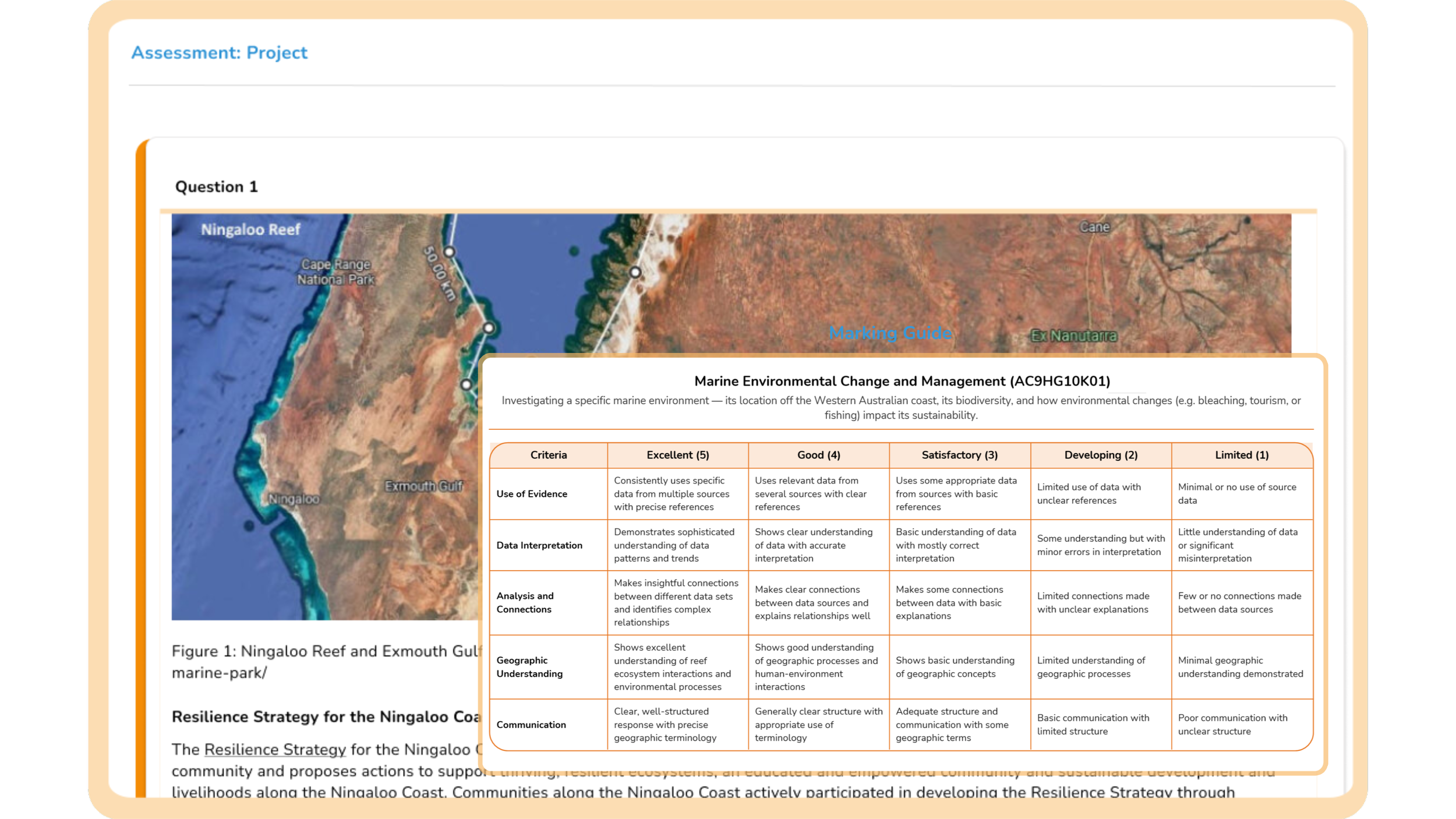Click the Question 1 heading

pyautogui.click(x=216, y=186)
